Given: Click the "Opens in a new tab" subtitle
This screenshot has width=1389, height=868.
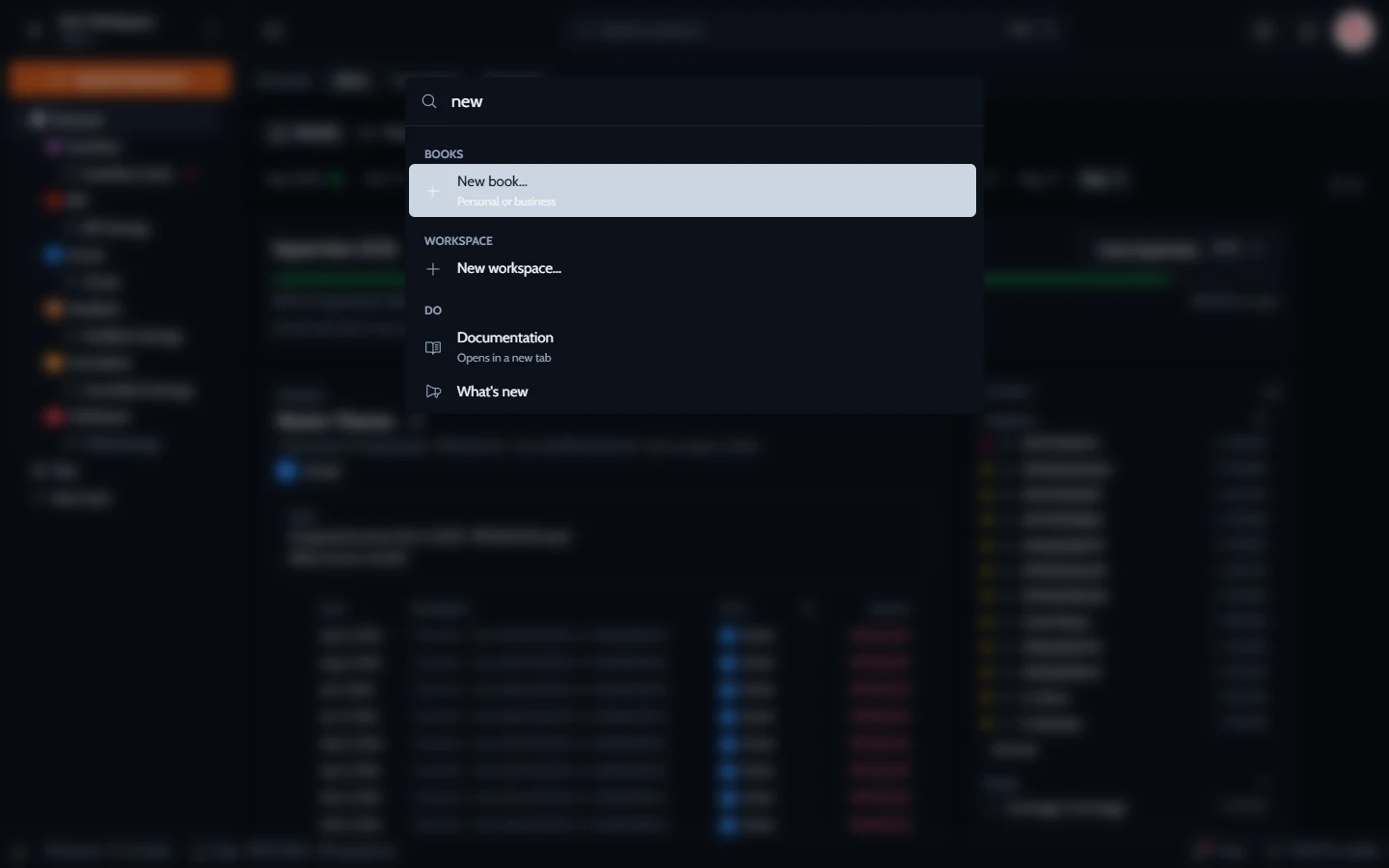Looking at the screenshot, I should [x=504, y=358].
